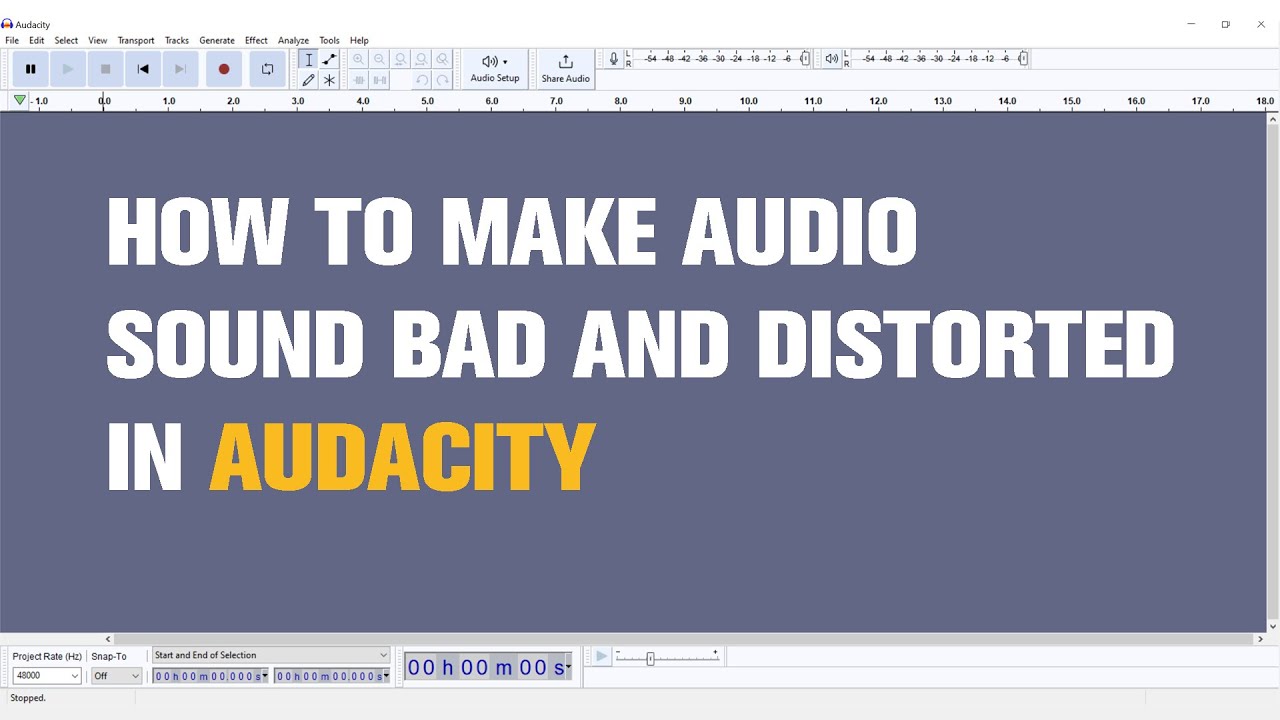The width and height of the screenshot is (1280, 720).
Task: Open the audio position time format arrow
Action: [569, 667]
